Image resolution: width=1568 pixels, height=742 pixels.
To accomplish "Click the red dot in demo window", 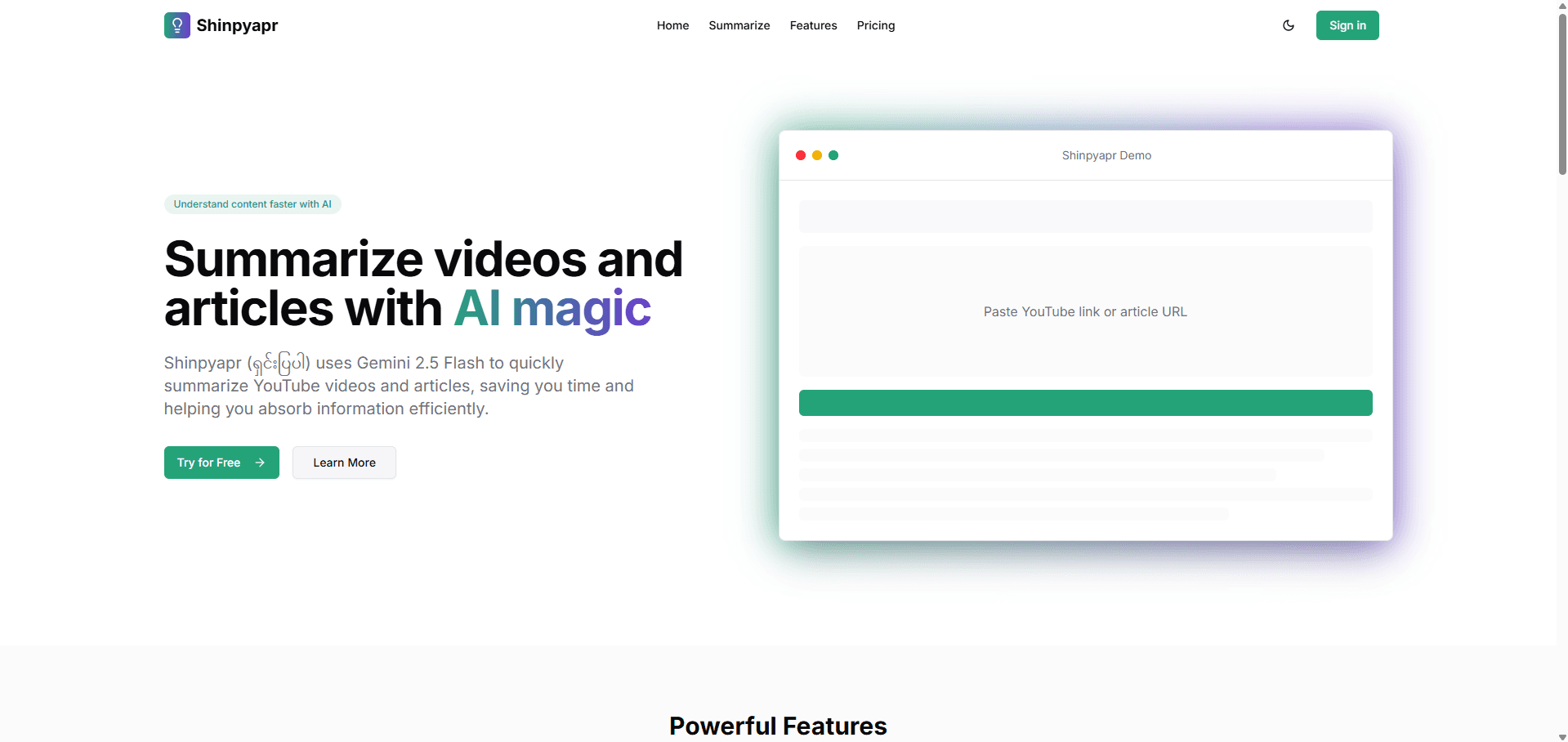I will coord(801,155).
